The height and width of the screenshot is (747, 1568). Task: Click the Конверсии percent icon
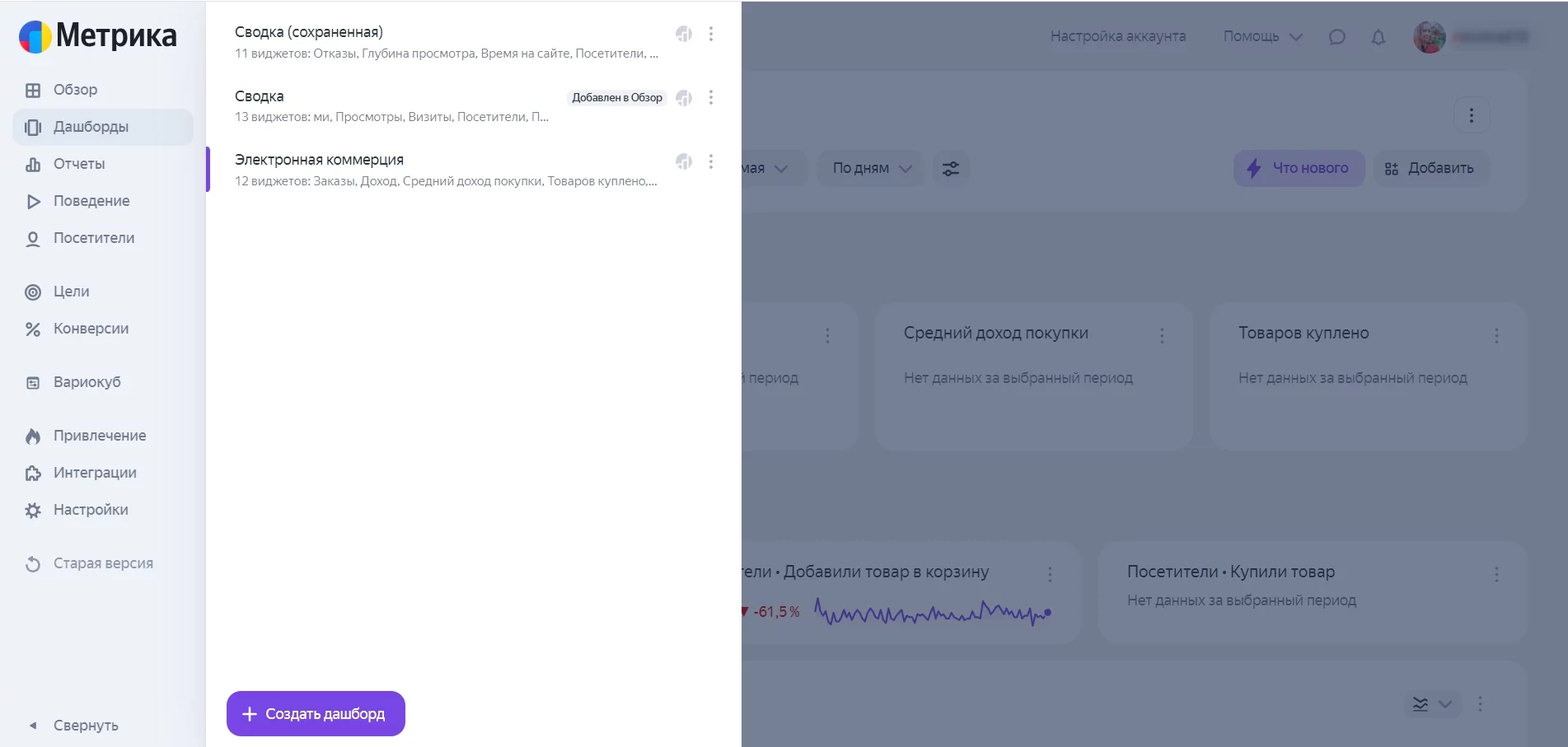tap(33, 329)
